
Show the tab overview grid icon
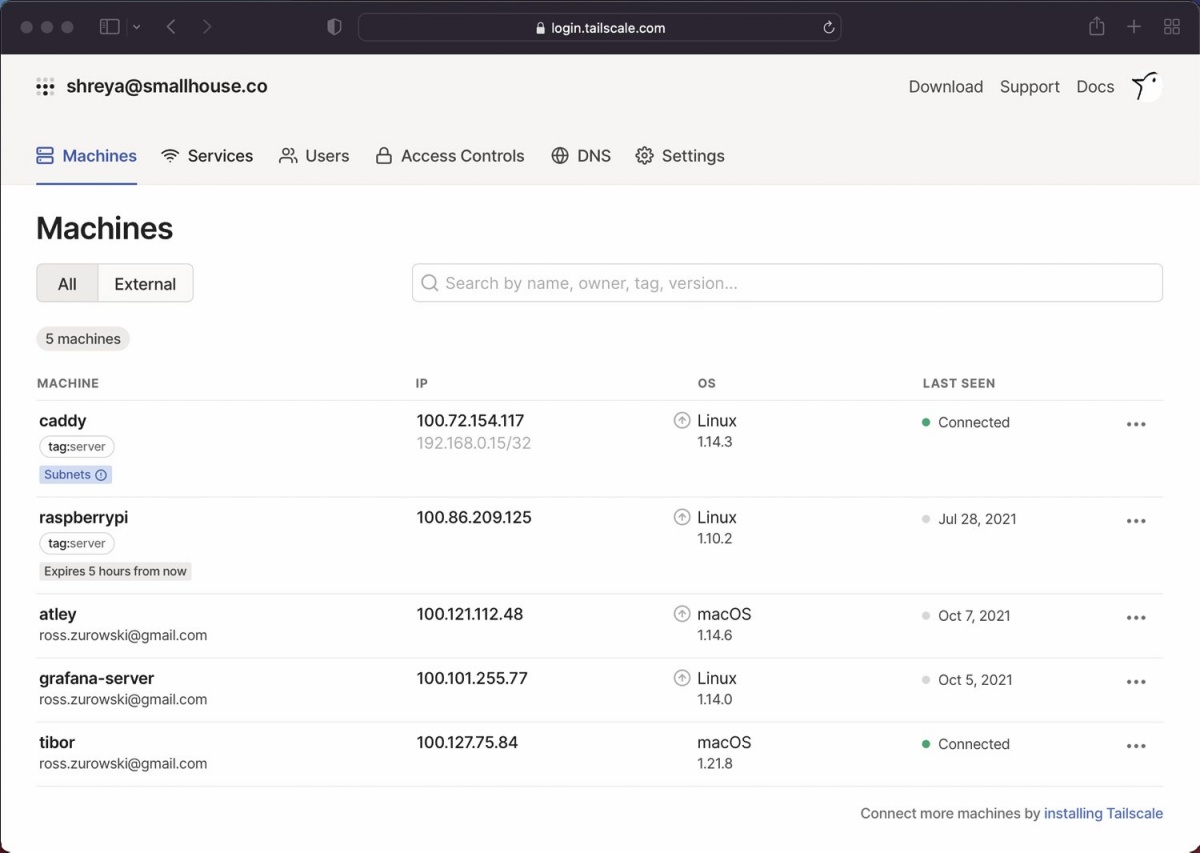(1172, 27)
